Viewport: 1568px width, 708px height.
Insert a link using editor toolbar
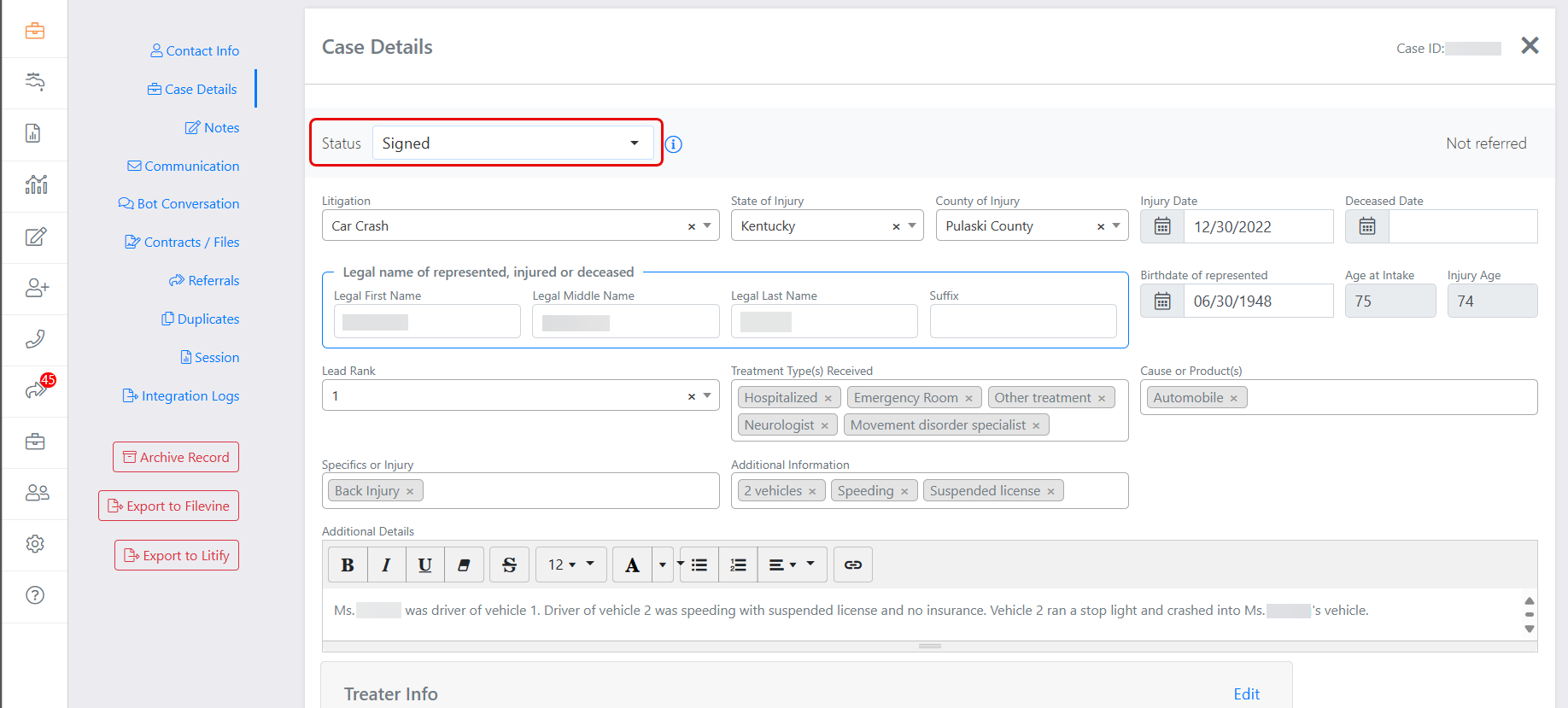tap(852, 565)
